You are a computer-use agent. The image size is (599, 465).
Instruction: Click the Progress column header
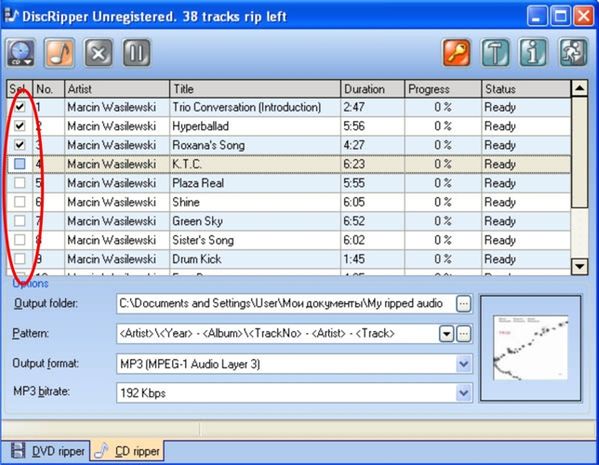[443, 89]
